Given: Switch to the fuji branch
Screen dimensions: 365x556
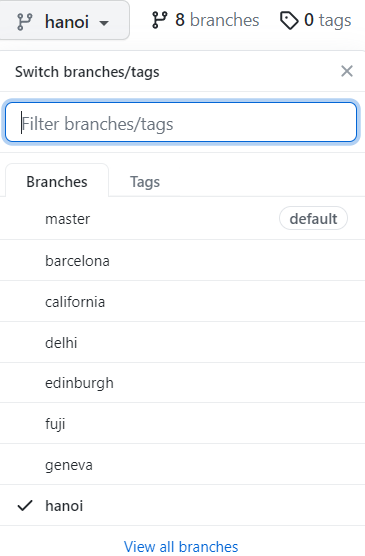Looking at the screenshot, I should pyautogui.click(x=182, y=423).
